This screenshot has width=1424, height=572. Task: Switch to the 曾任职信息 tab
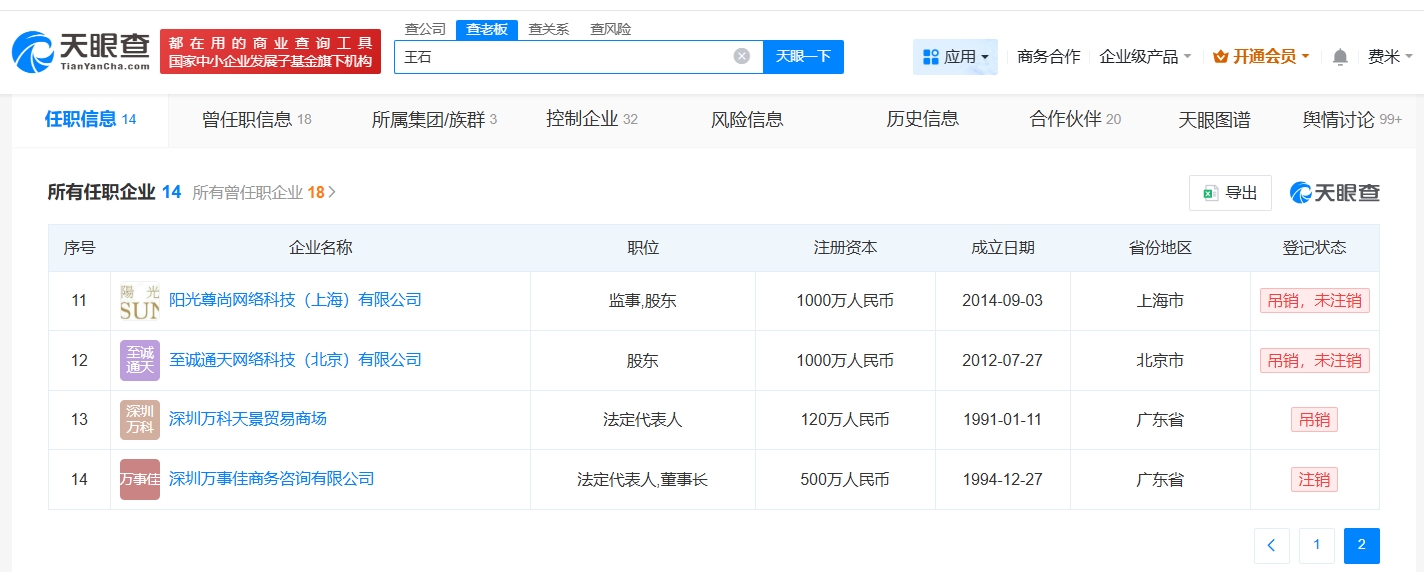256,120
